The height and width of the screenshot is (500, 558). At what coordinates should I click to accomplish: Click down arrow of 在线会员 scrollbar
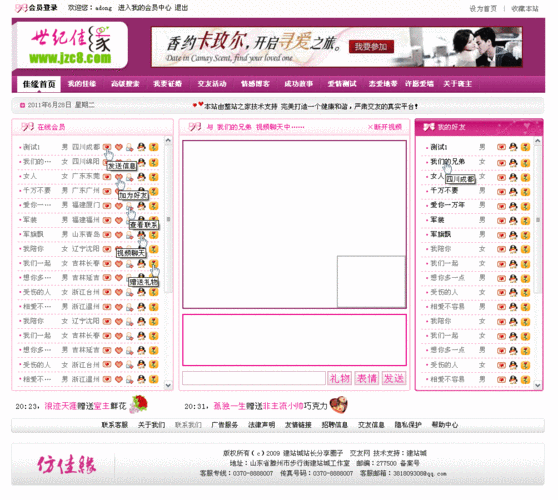(x=168, y=385)
